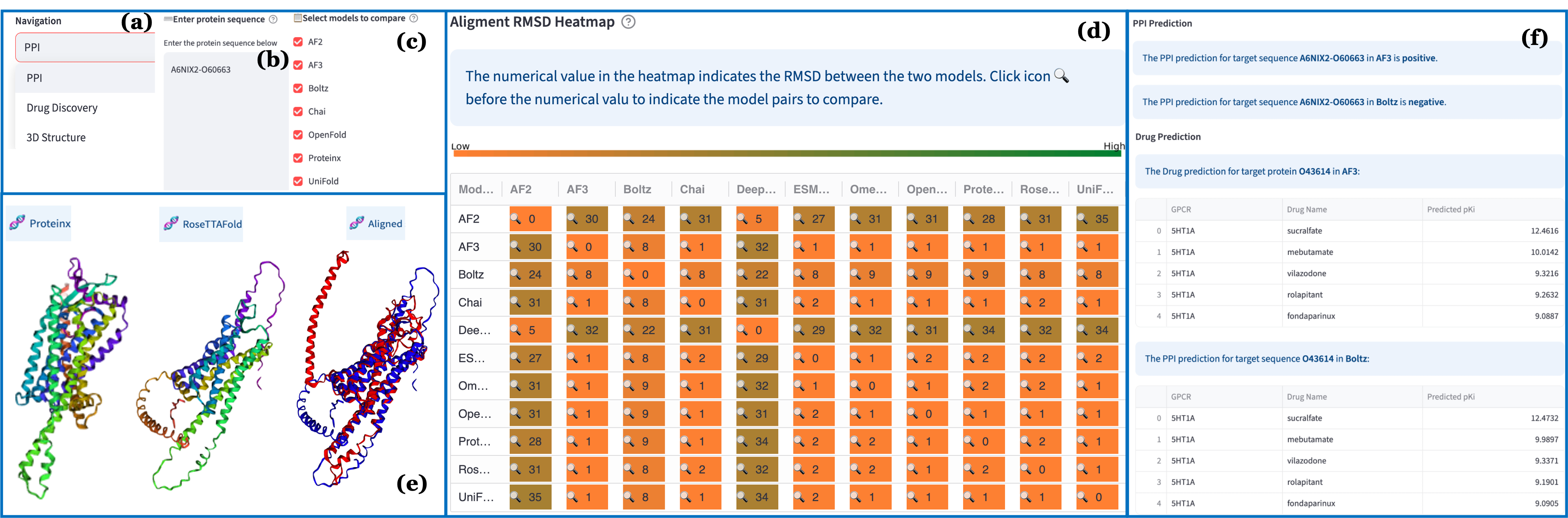1568x518 pixels.
Task: Toggle the OpenFold model checkbox
Action: pyautogui.click(x=298, y=134)
